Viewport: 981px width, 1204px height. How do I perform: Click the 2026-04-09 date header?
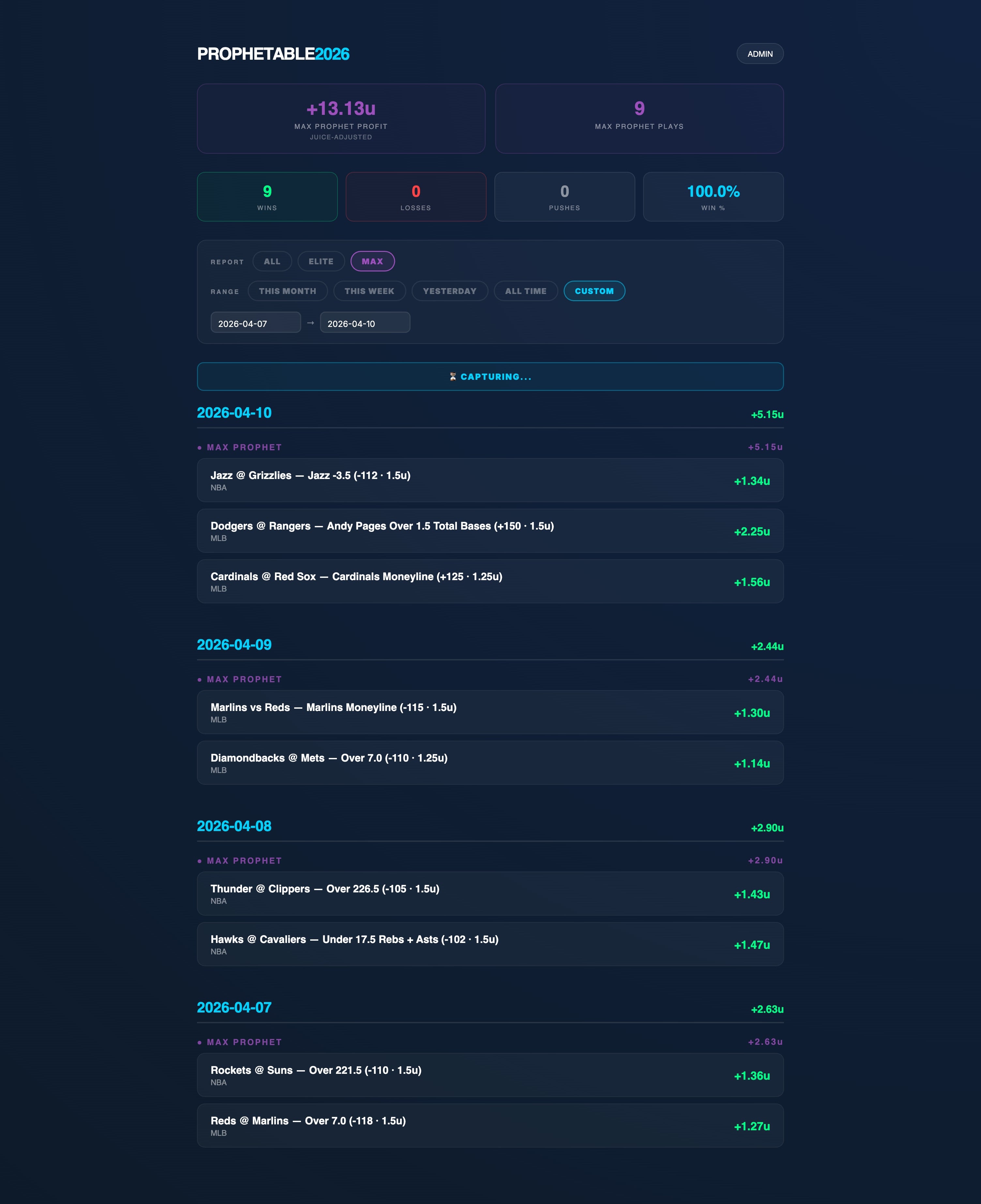click(234, 645)
